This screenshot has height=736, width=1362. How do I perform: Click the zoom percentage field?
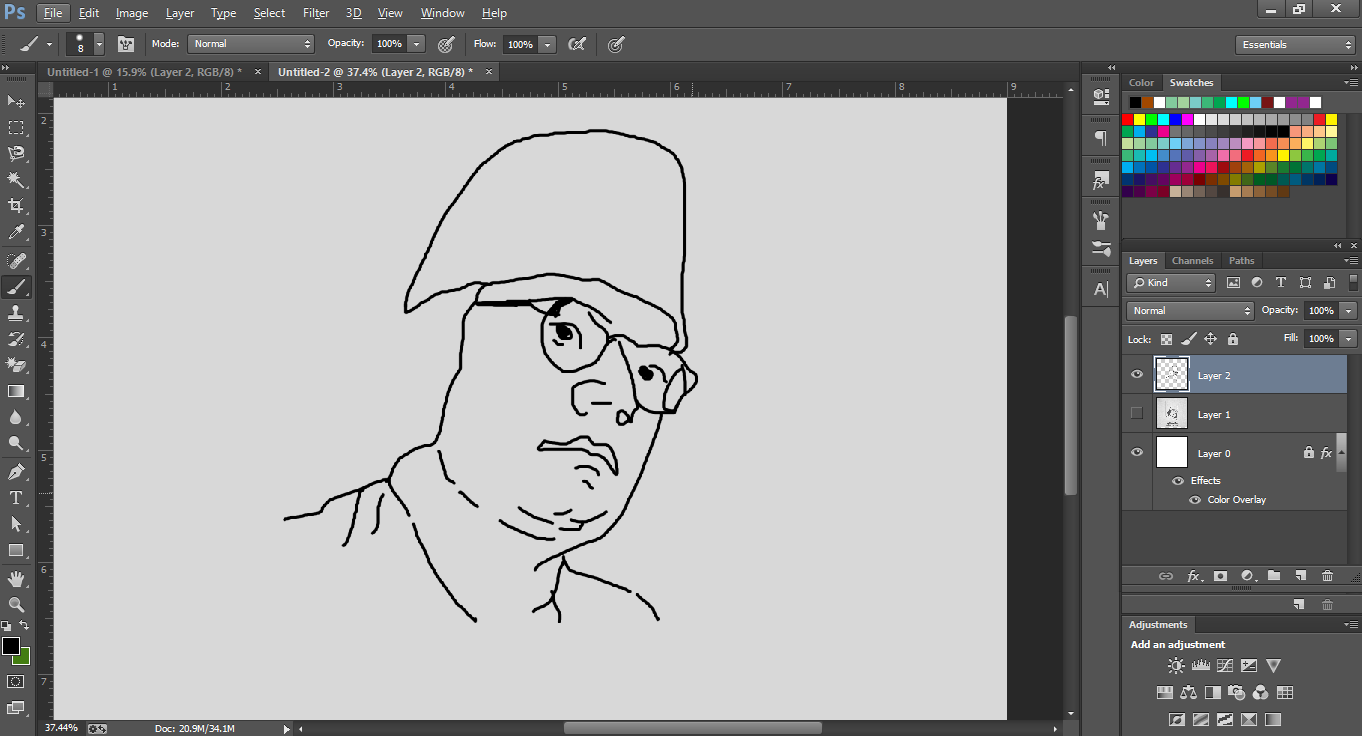(60, 728)
